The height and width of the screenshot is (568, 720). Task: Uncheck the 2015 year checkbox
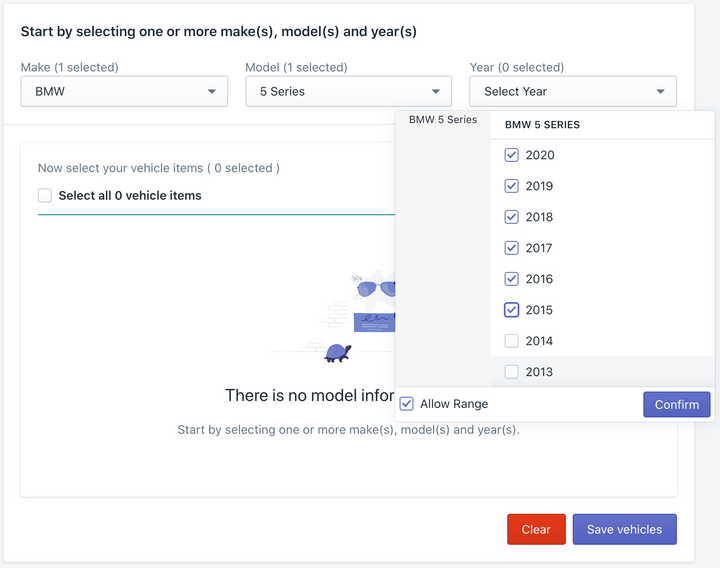[x=512, y=310]
